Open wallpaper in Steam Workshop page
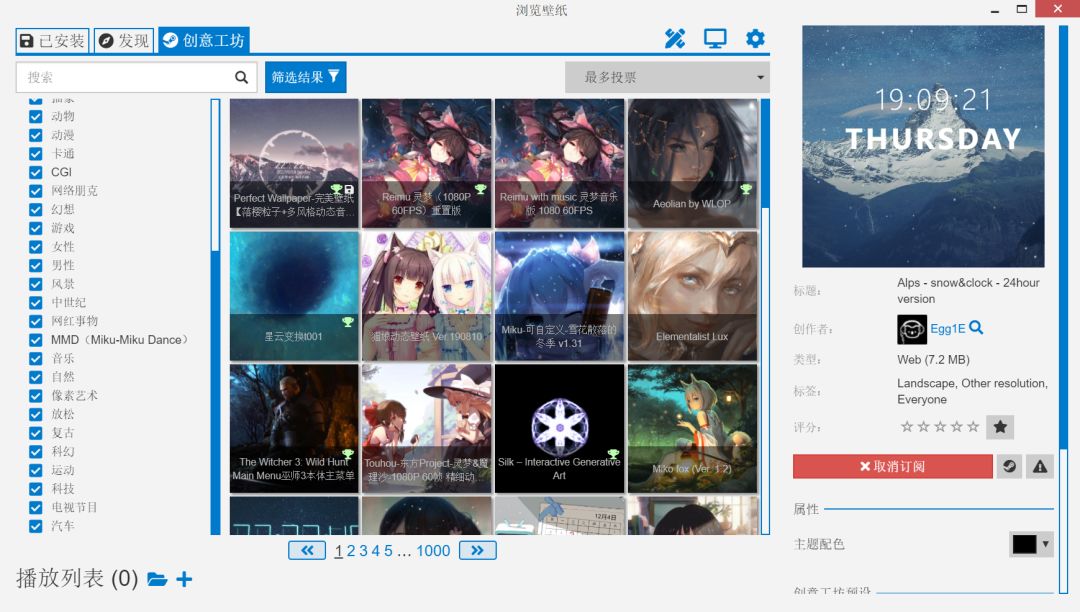 point(1009,466)
